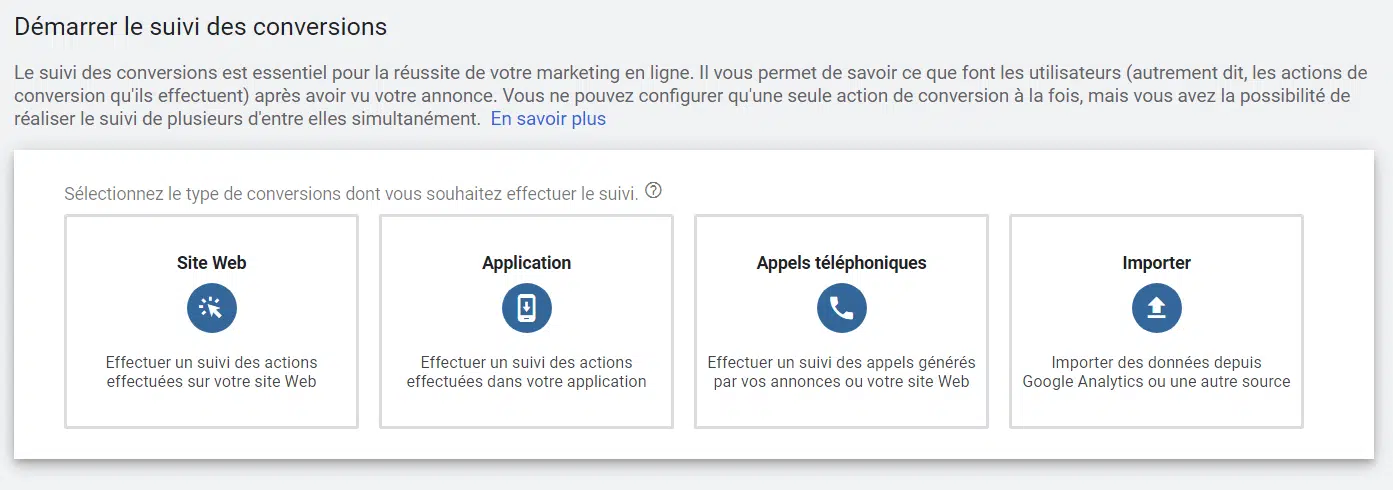Image resolution: width=1393 pixels, height=490 pixels.
Task: Click the Google Analytics import description
Action: pyautogui.click(x=1157, y=372)
